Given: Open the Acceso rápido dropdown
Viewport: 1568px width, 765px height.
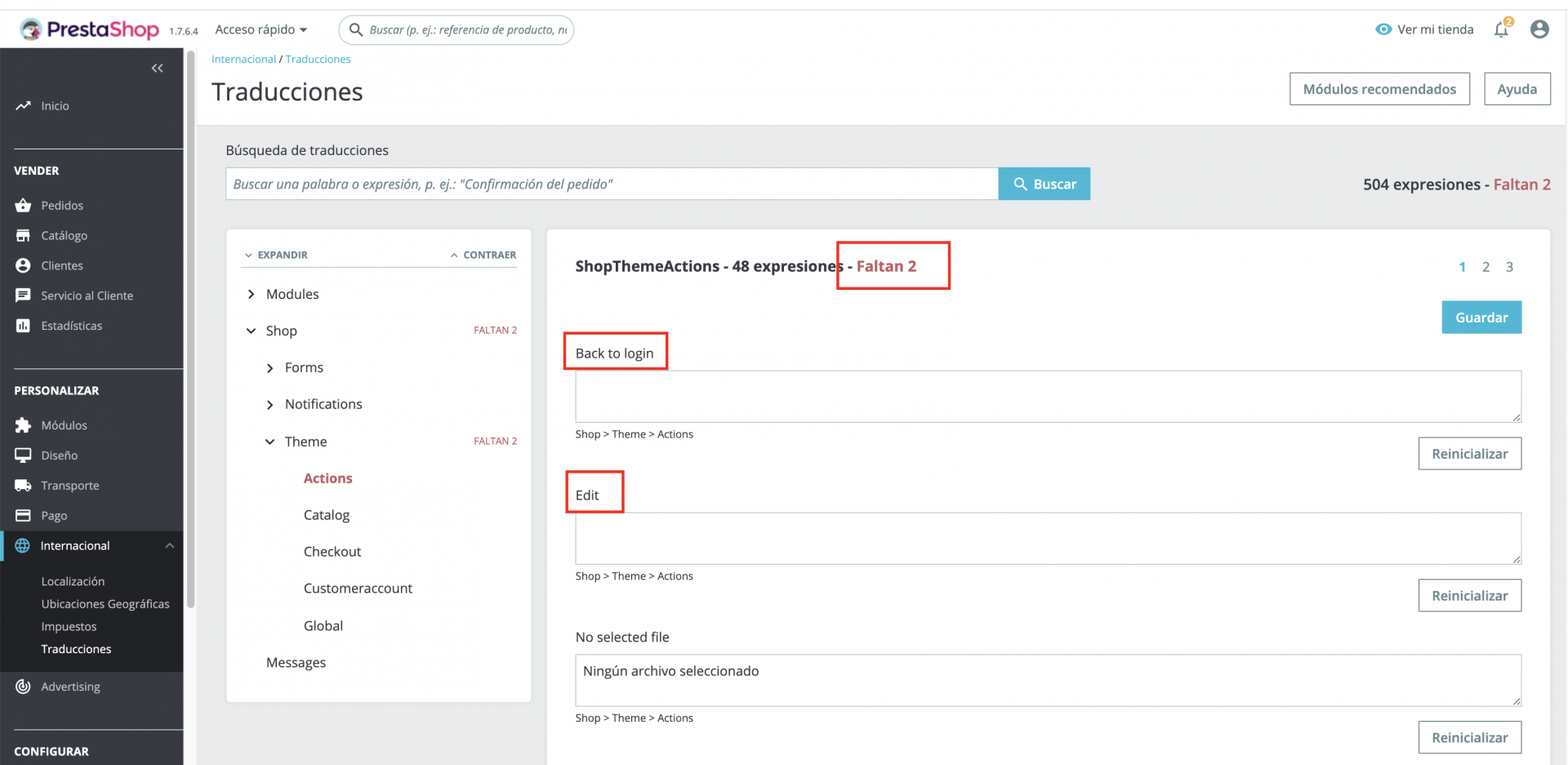Looking at the screenshot, I should (261, 29).
